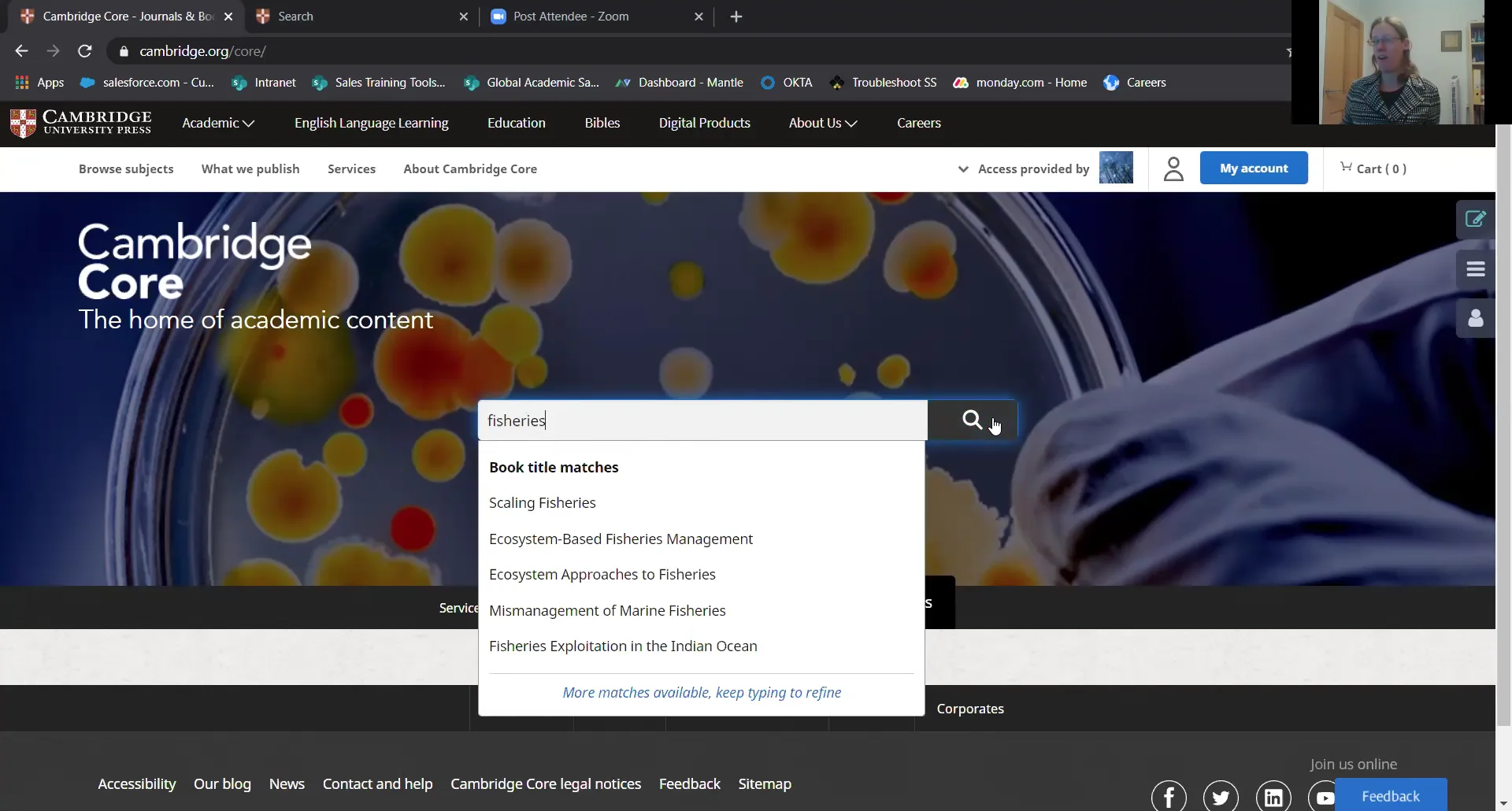The image size is (1512, 811).
Task: Close the Cambridge Core browser tab
Action: (x=228, y=17)
